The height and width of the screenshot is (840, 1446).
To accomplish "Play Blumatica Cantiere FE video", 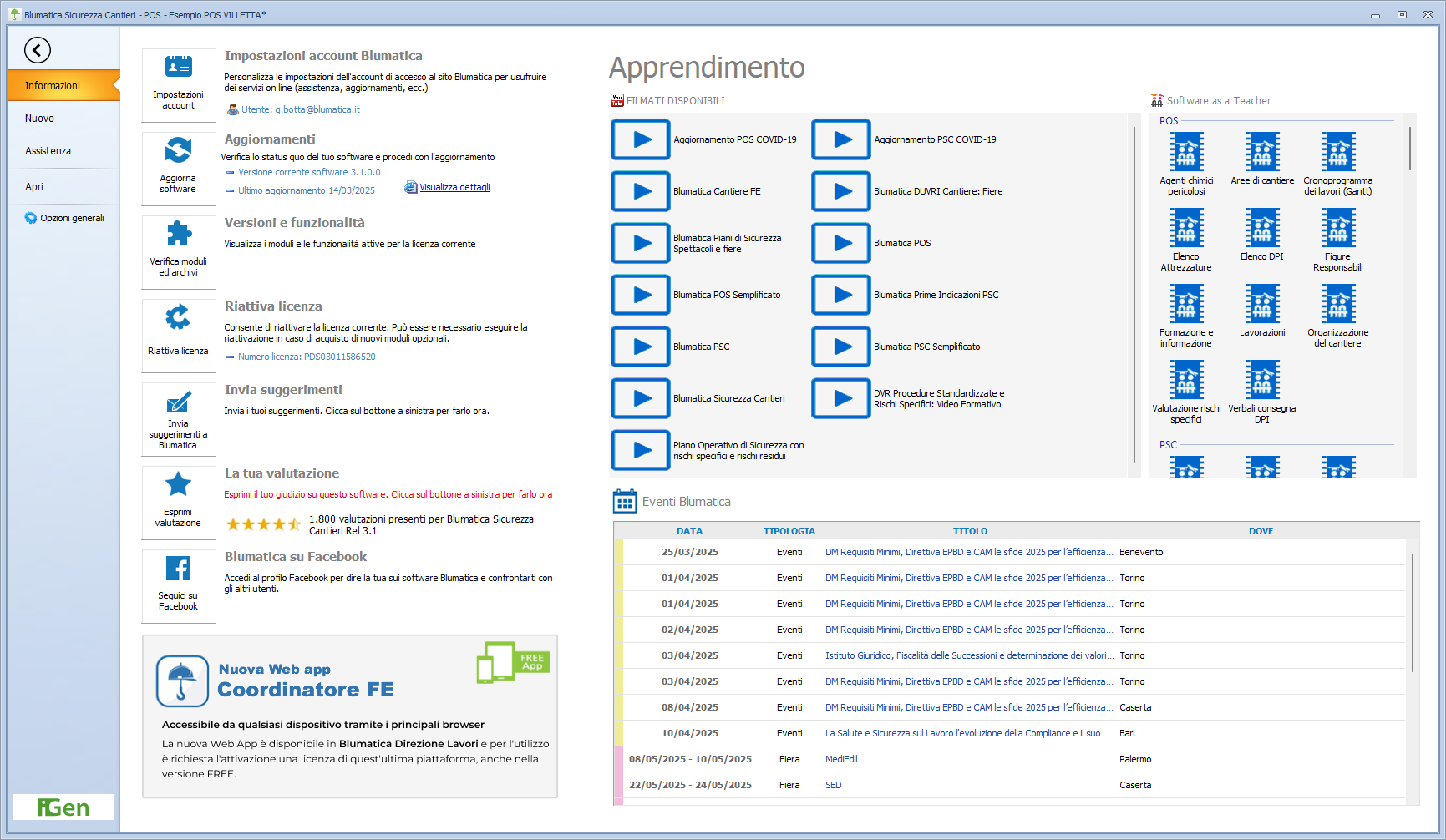I will point(641,191).
